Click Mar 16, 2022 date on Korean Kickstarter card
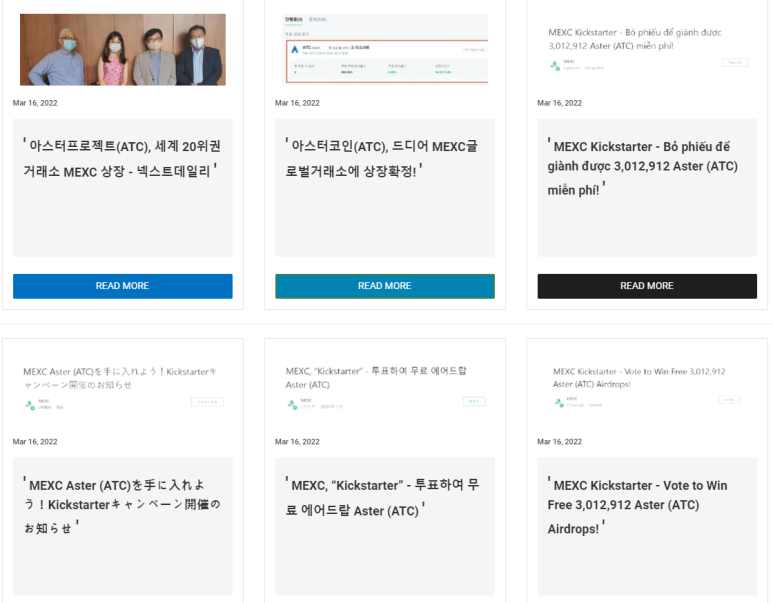Screen dimensions: 773x603 point(297,442)
